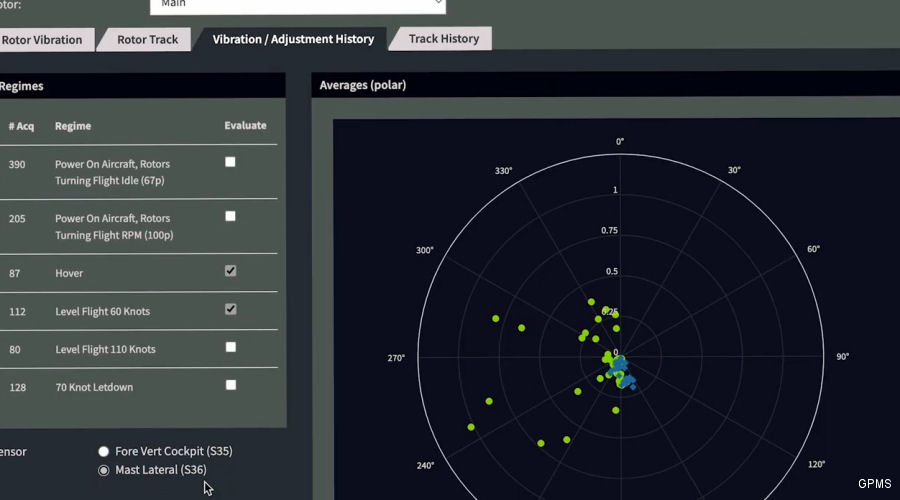Disable Evaluate for Level Flight 60 Knots
The height and width of the screenshot is (500, 900).
click(x=231, y=309)
